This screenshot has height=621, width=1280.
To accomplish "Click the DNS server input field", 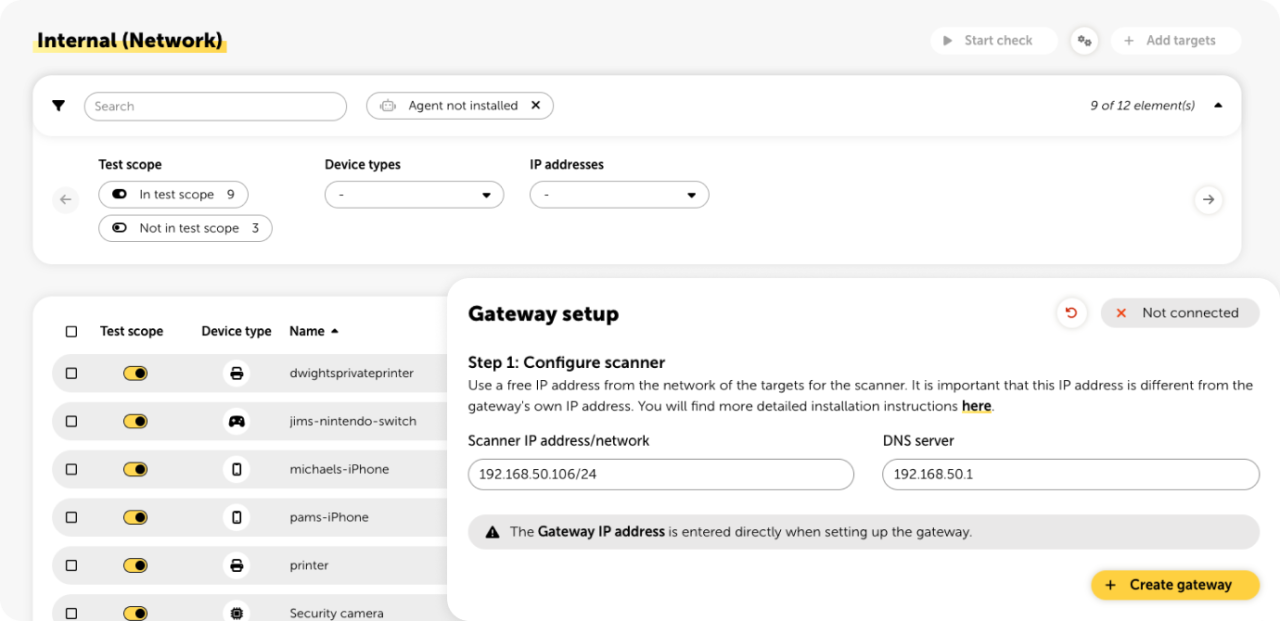I will (1071, 474).
